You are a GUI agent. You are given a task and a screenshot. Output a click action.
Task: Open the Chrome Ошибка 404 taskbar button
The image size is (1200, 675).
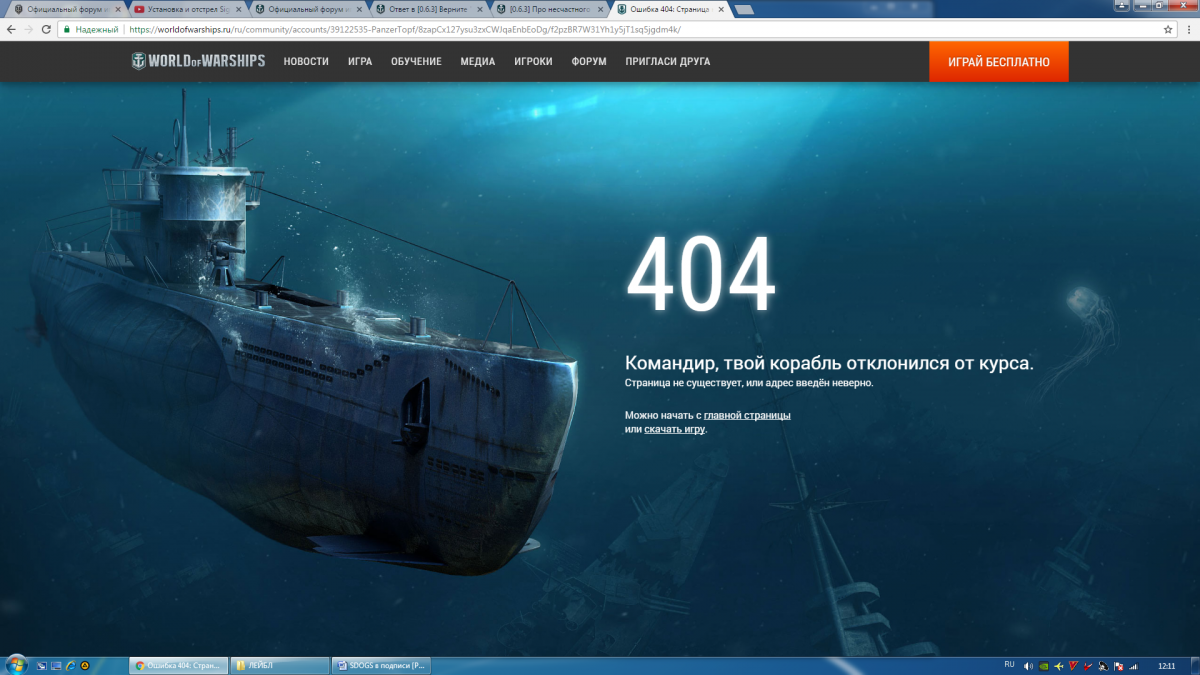[179, 665]
